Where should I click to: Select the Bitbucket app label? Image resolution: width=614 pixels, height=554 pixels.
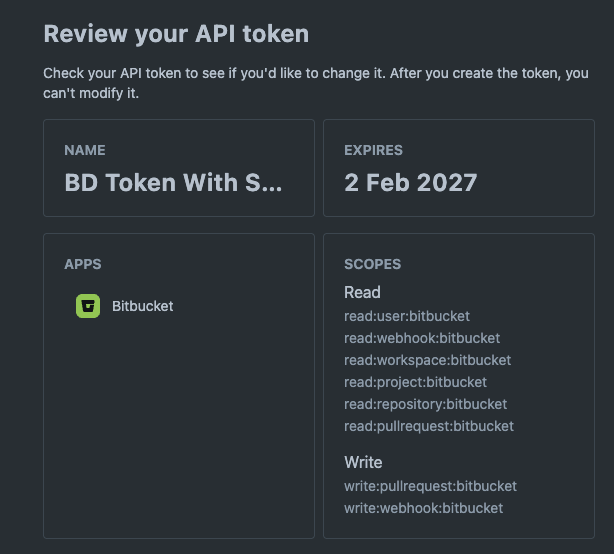click(142, 306)
